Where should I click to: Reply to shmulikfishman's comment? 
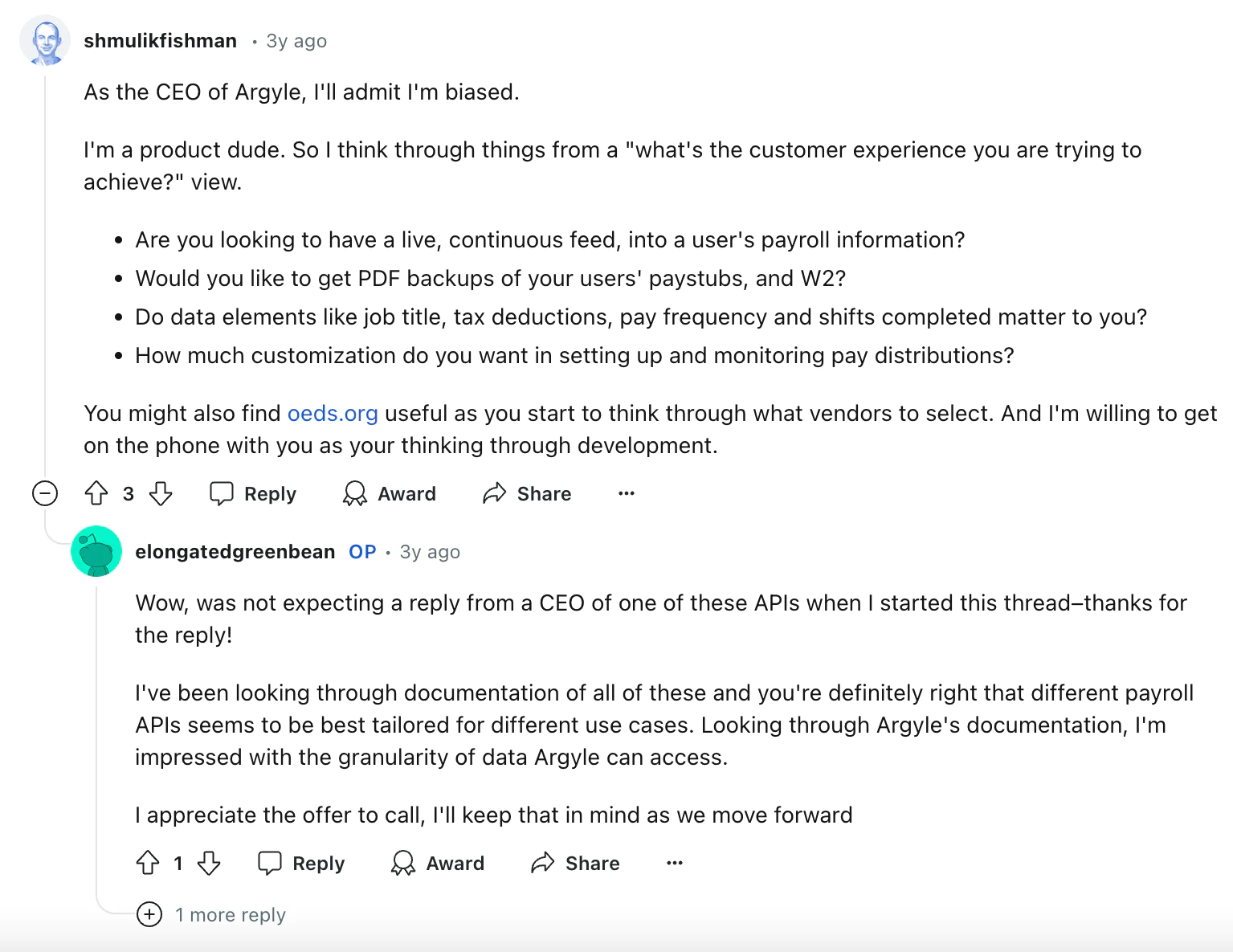[253, 493]
